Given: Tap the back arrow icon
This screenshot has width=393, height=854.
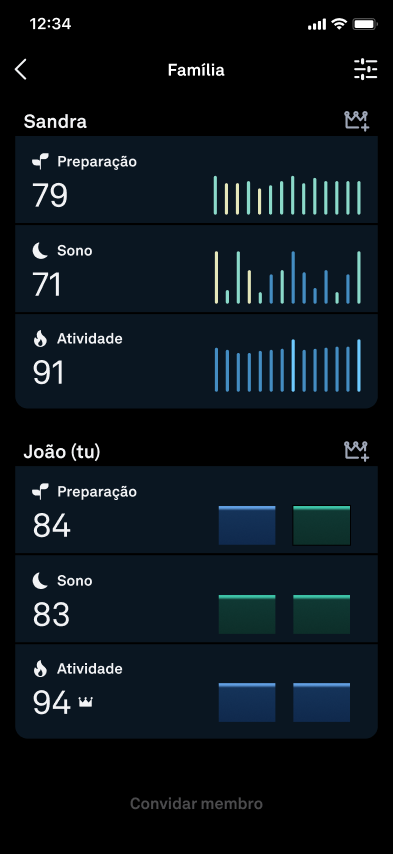Looking at the screenshot, I should coord(21,70).
